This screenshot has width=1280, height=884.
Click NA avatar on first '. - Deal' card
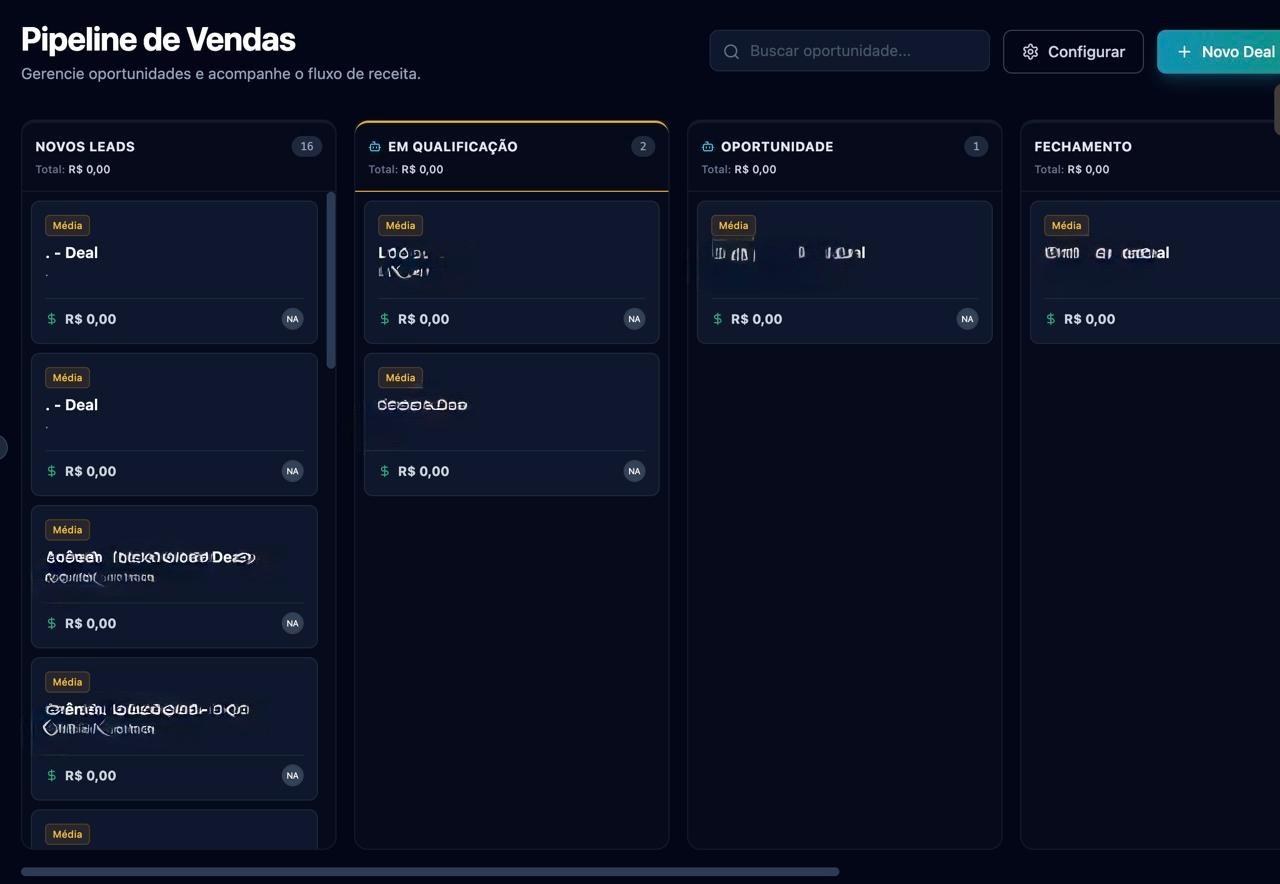click(x=292, y=320)
